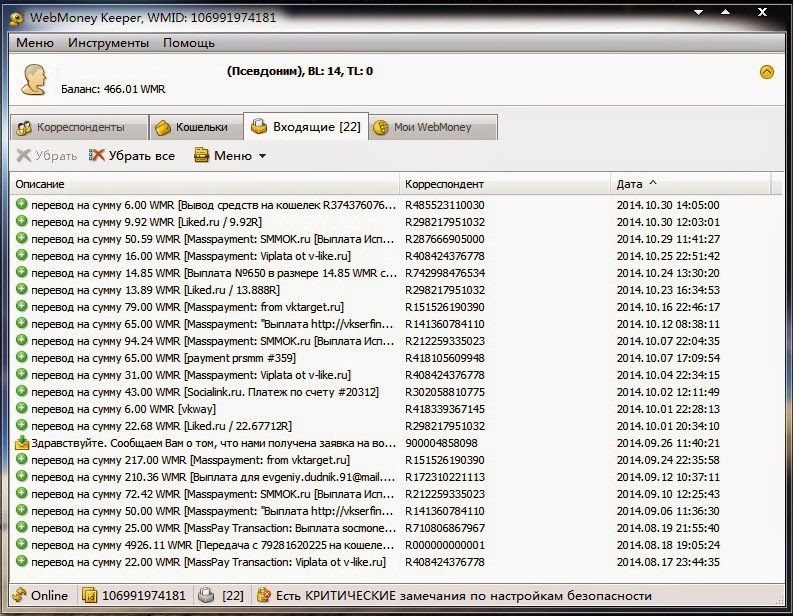This screenshot has height=616, width=793.
Task: Switch to the Мои WebMoney tab
Action: point(433,127)
